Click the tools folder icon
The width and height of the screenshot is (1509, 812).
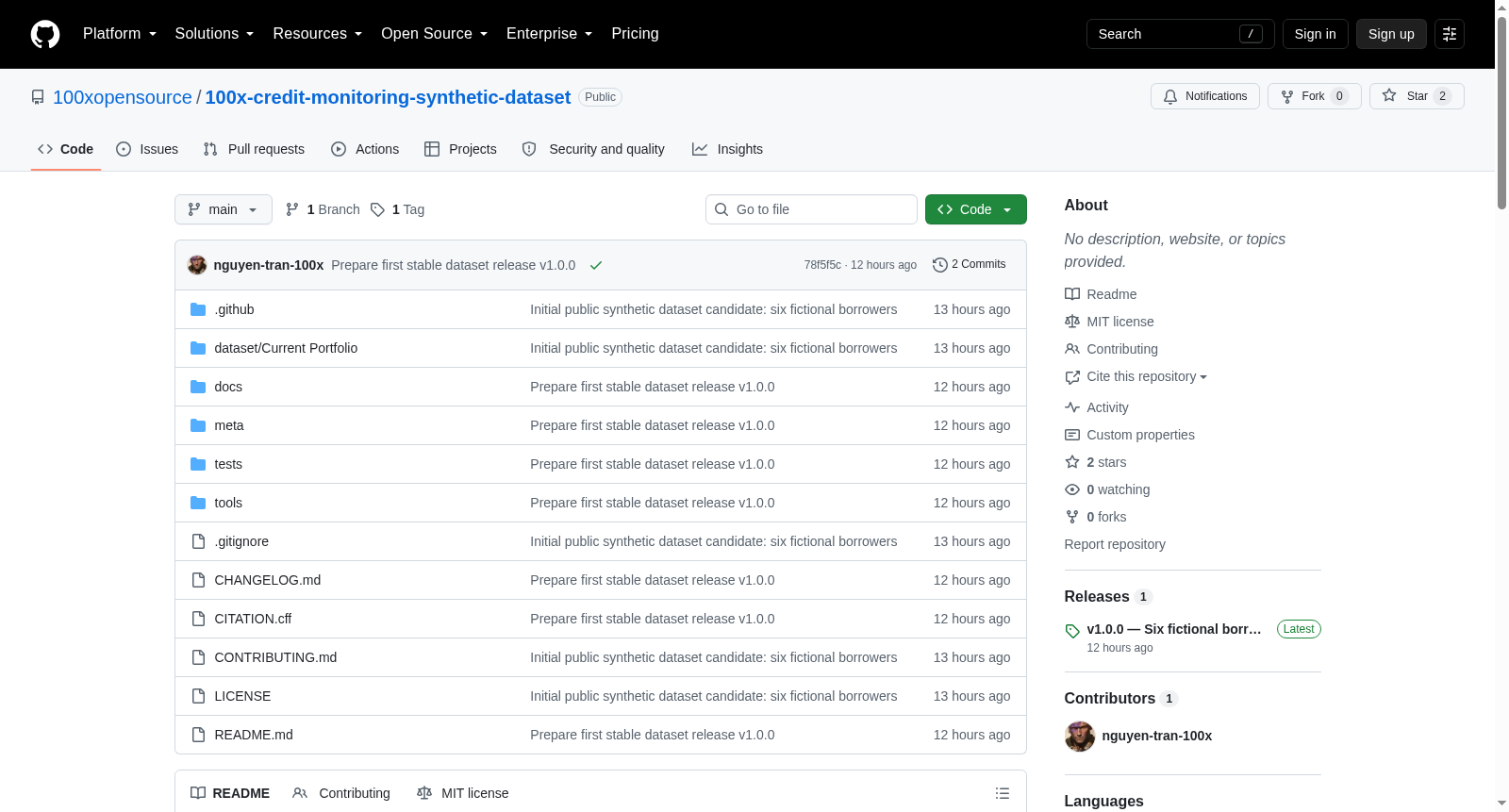pyautogui.click(x=198, y=503)
